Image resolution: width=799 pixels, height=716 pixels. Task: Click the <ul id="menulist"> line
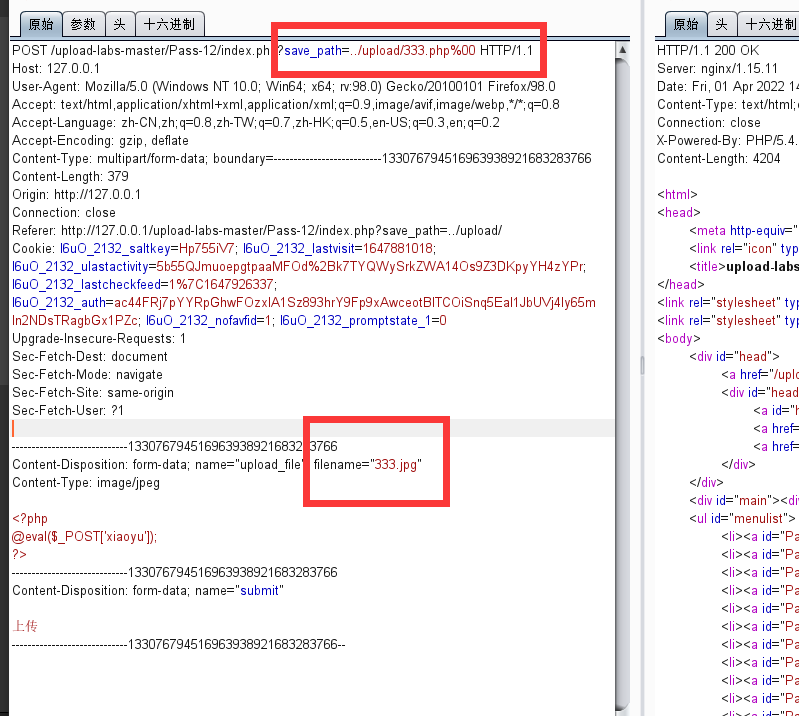coord(742,518)
